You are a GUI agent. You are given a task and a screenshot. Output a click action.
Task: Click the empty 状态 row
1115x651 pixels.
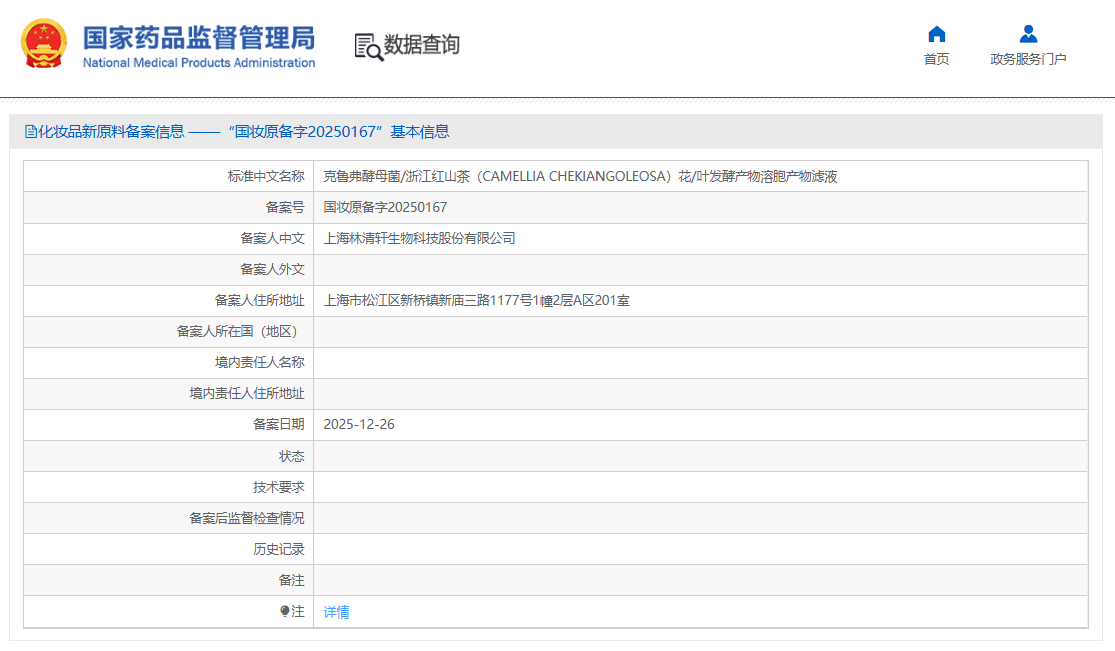(x=700, y=455)
